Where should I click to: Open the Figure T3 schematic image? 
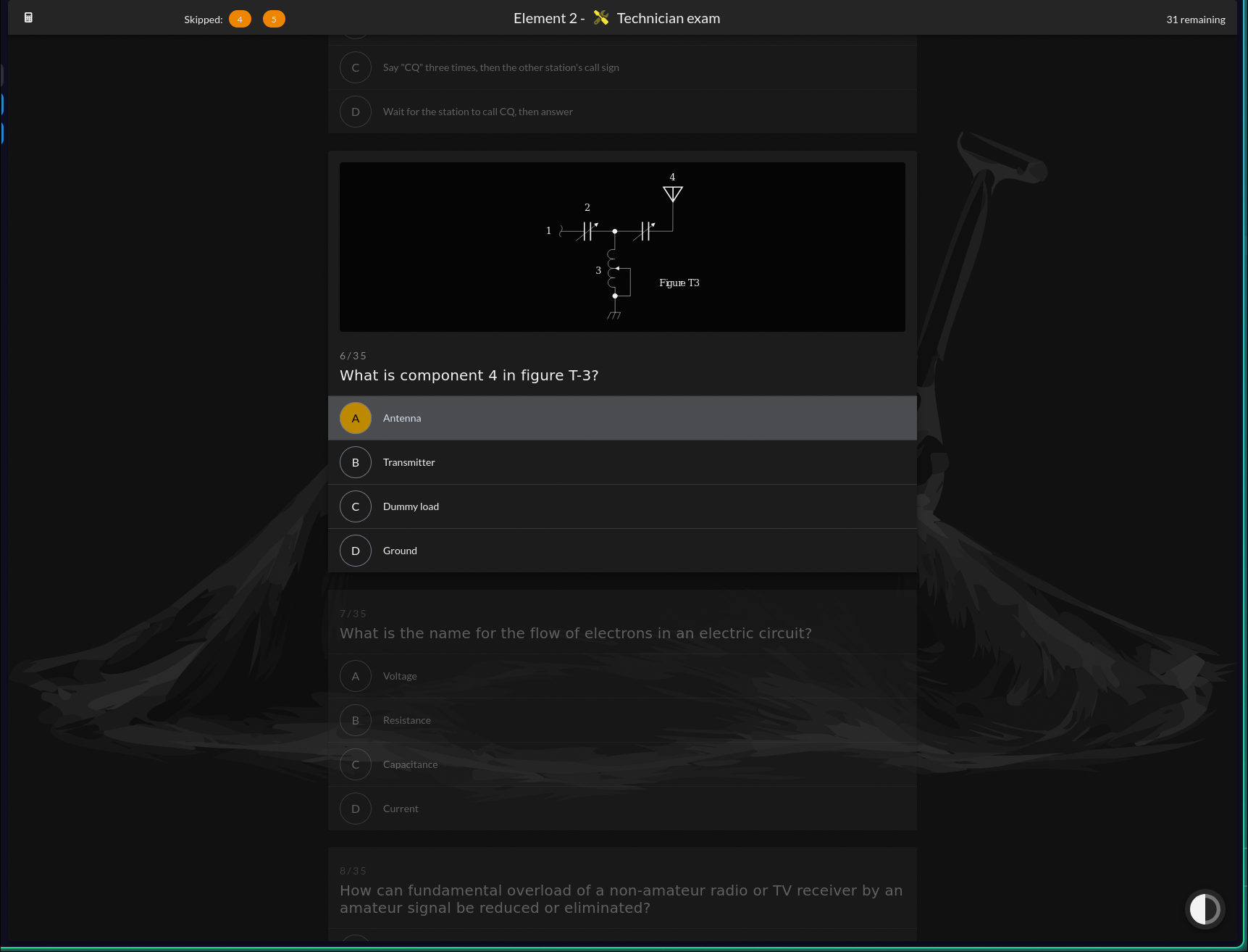pos(622,247)
